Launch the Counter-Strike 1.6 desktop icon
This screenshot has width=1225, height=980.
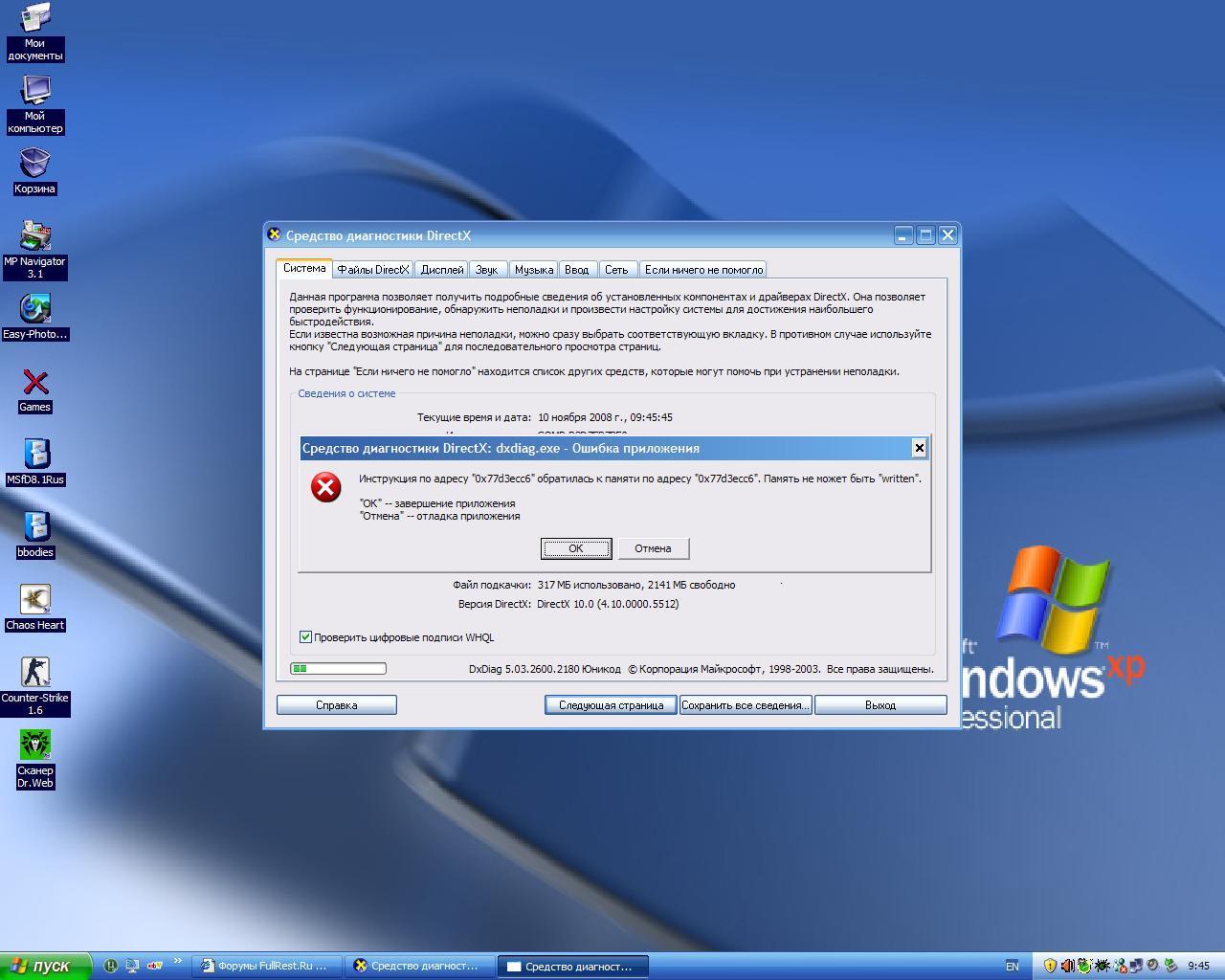pyautogui.click(x=35, y=686)
